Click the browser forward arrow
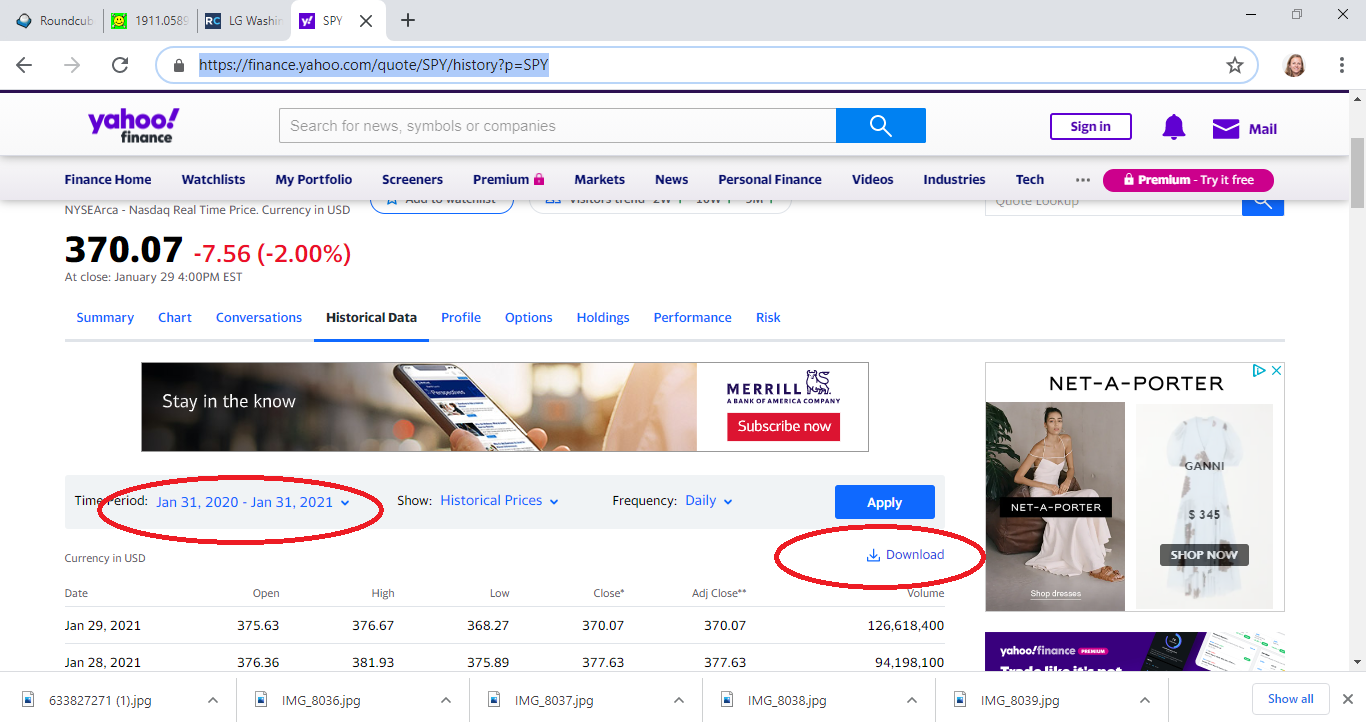This screenshot has width=1366, height=728. tap(72, 65)
